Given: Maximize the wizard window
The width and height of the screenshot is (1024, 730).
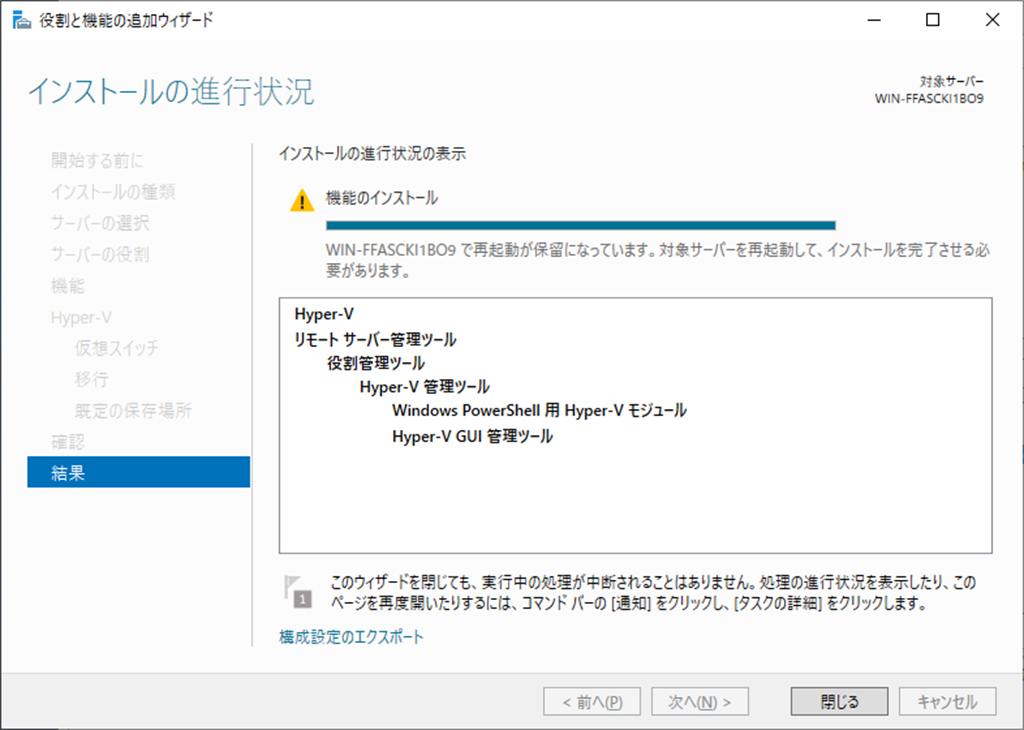Looking at the screenshot, I should tap(932, 20).
